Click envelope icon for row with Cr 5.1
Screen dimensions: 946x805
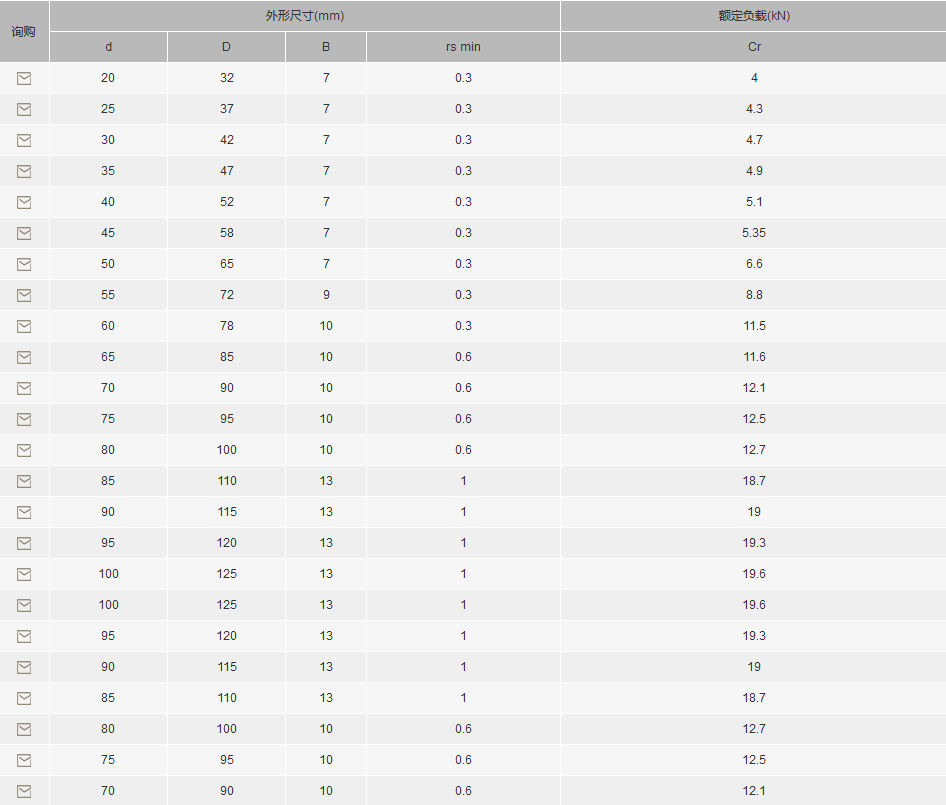tap(24, 202)
